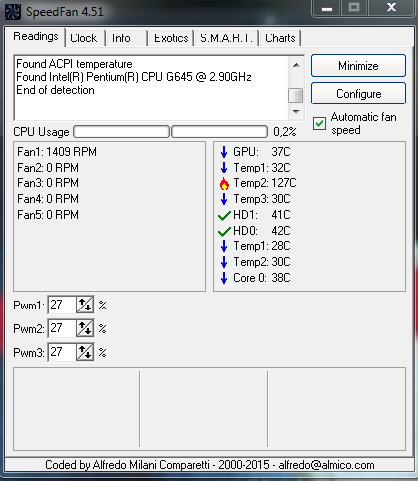Click the Pwm3 percentage input field
This screenshot has width=418, height=481.
[62, 352]
